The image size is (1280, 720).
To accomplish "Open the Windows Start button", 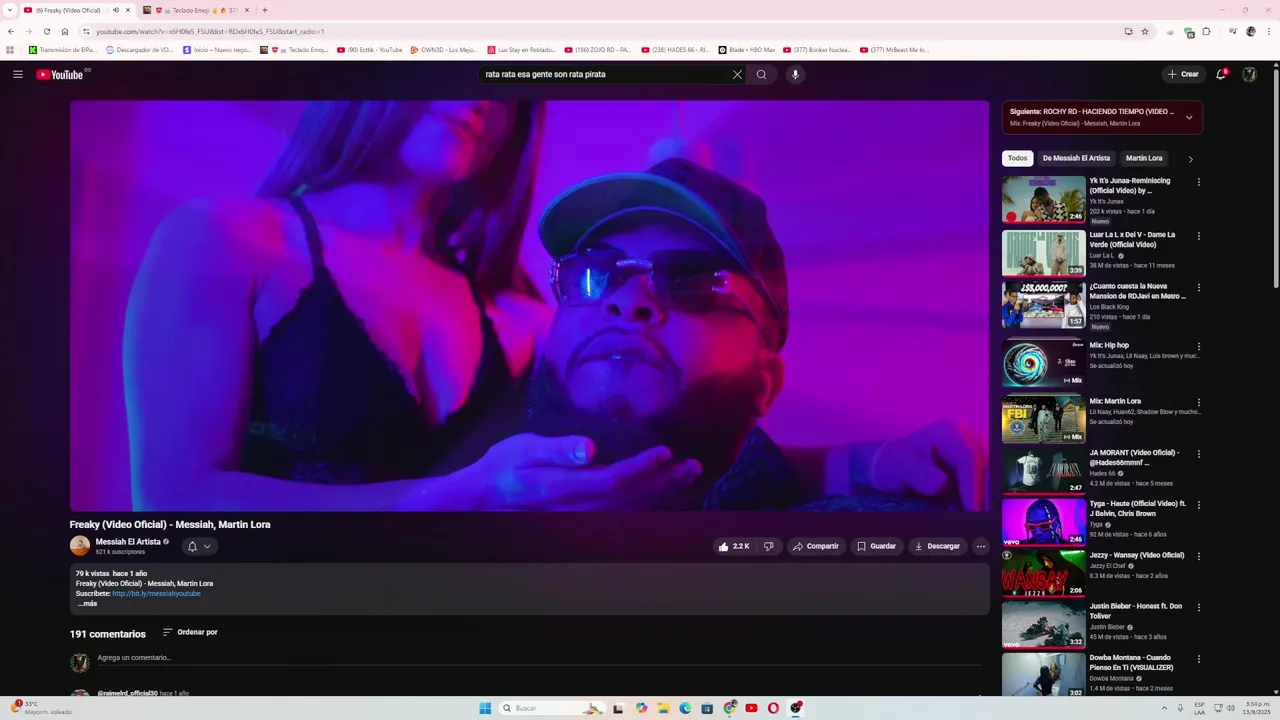I will click(485, 708).
